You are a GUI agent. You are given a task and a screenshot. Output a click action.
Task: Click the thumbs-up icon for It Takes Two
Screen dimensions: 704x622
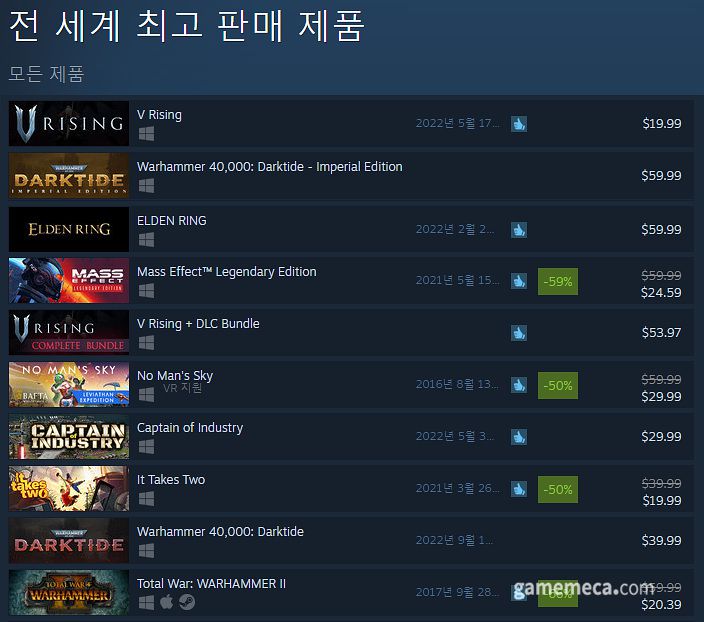(519, 489)
